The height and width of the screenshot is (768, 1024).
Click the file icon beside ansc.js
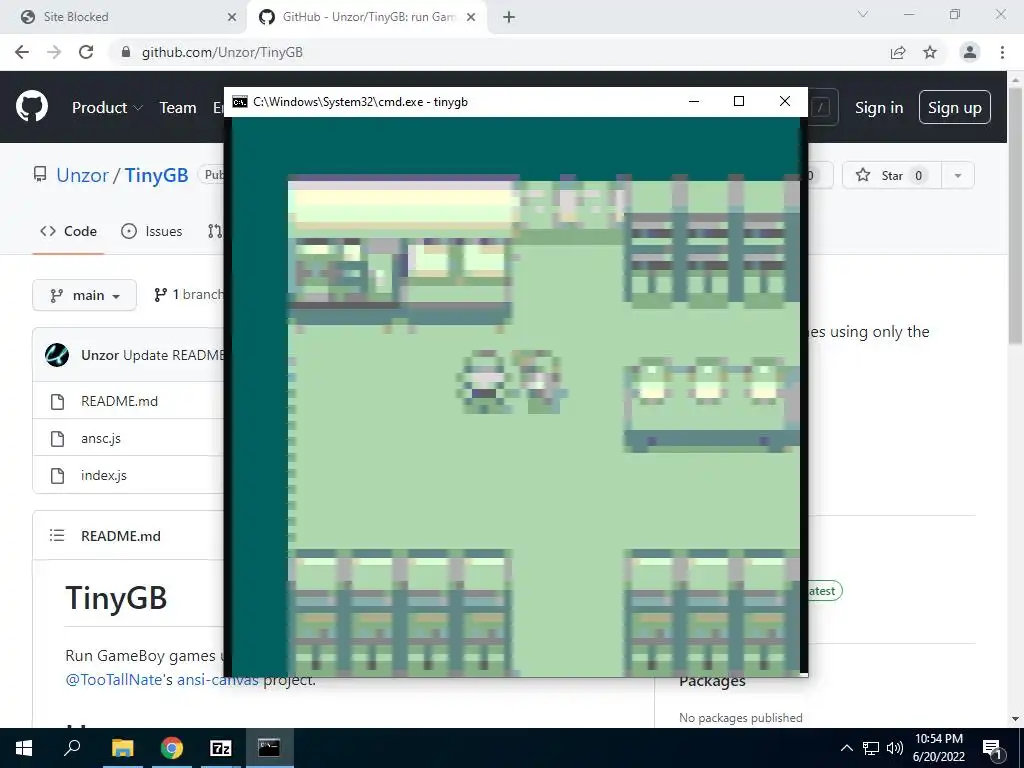click(57, 438)
